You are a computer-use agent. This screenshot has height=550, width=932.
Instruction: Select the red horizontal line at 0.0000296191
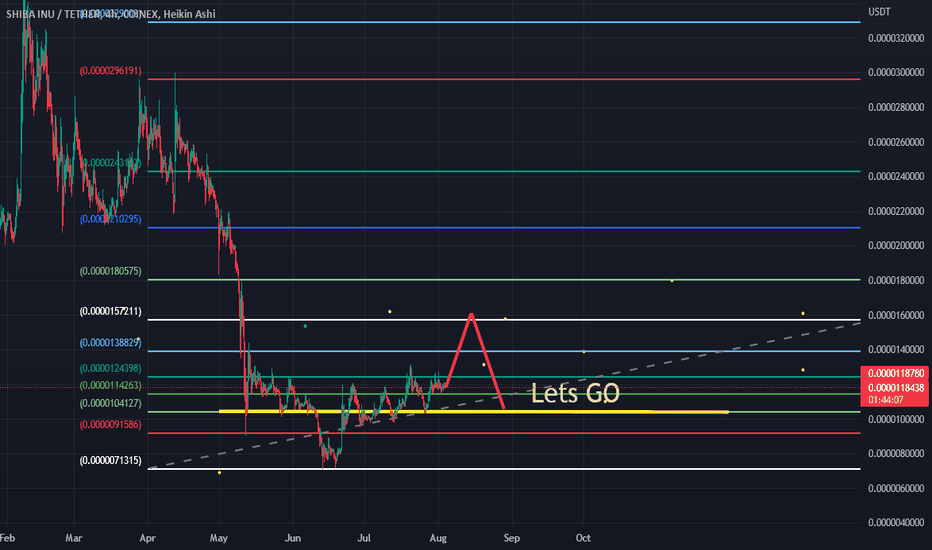[504, 79]
